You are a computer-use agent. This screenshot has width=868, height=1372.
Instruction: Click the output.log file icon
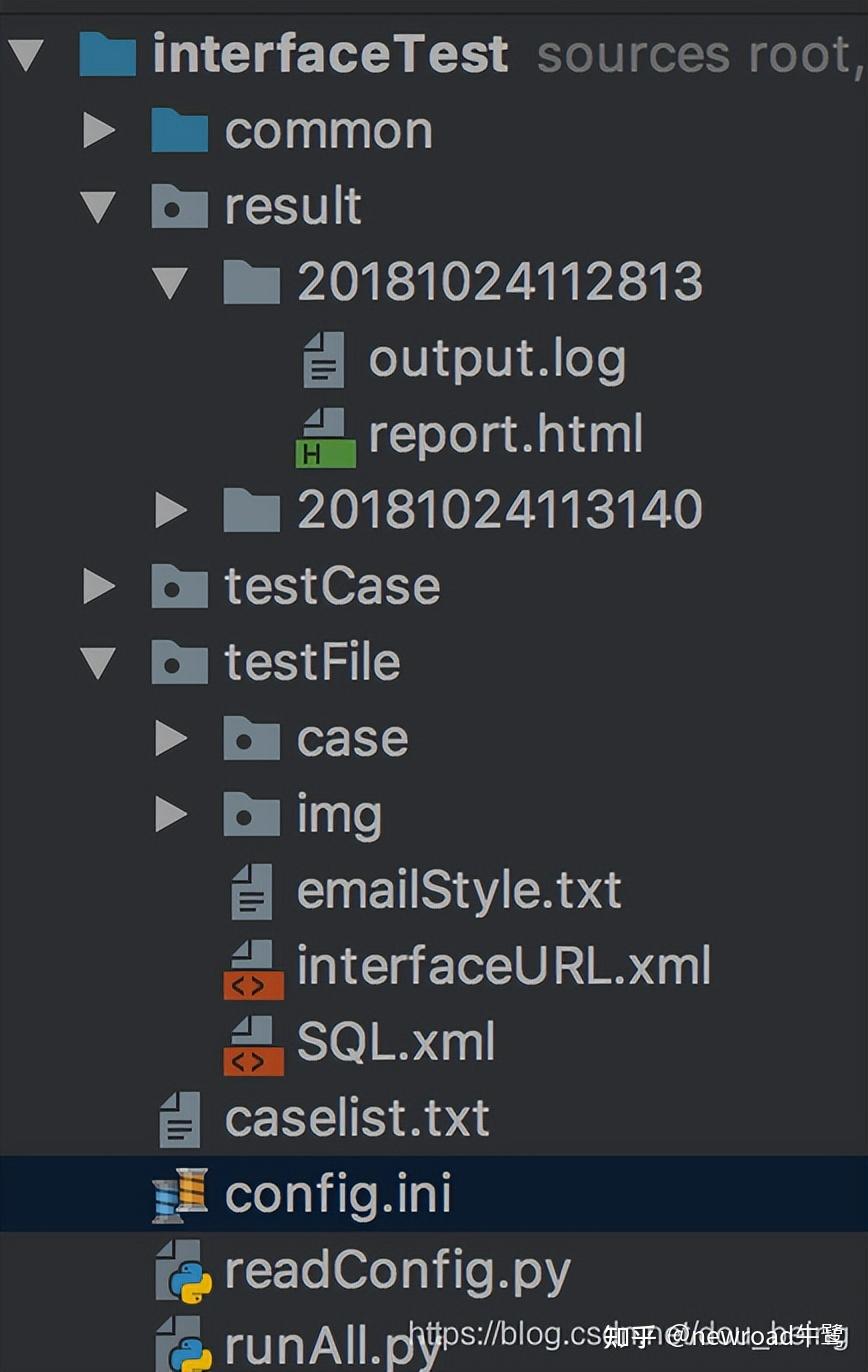[x=324, y=360]
